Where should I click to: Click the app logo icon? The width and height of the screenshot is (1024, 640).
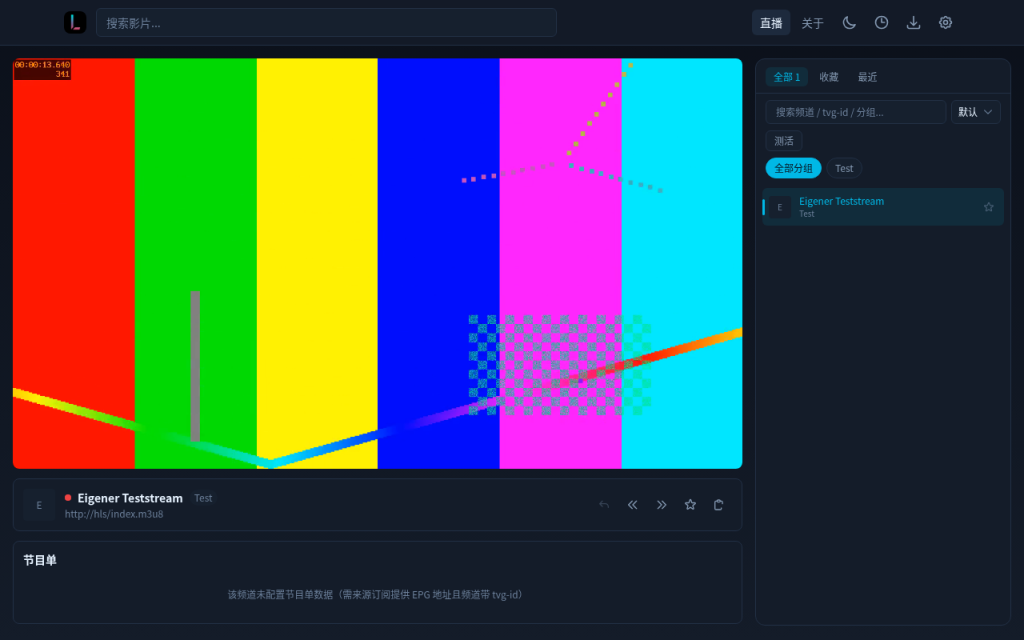(x=75, y=22)
